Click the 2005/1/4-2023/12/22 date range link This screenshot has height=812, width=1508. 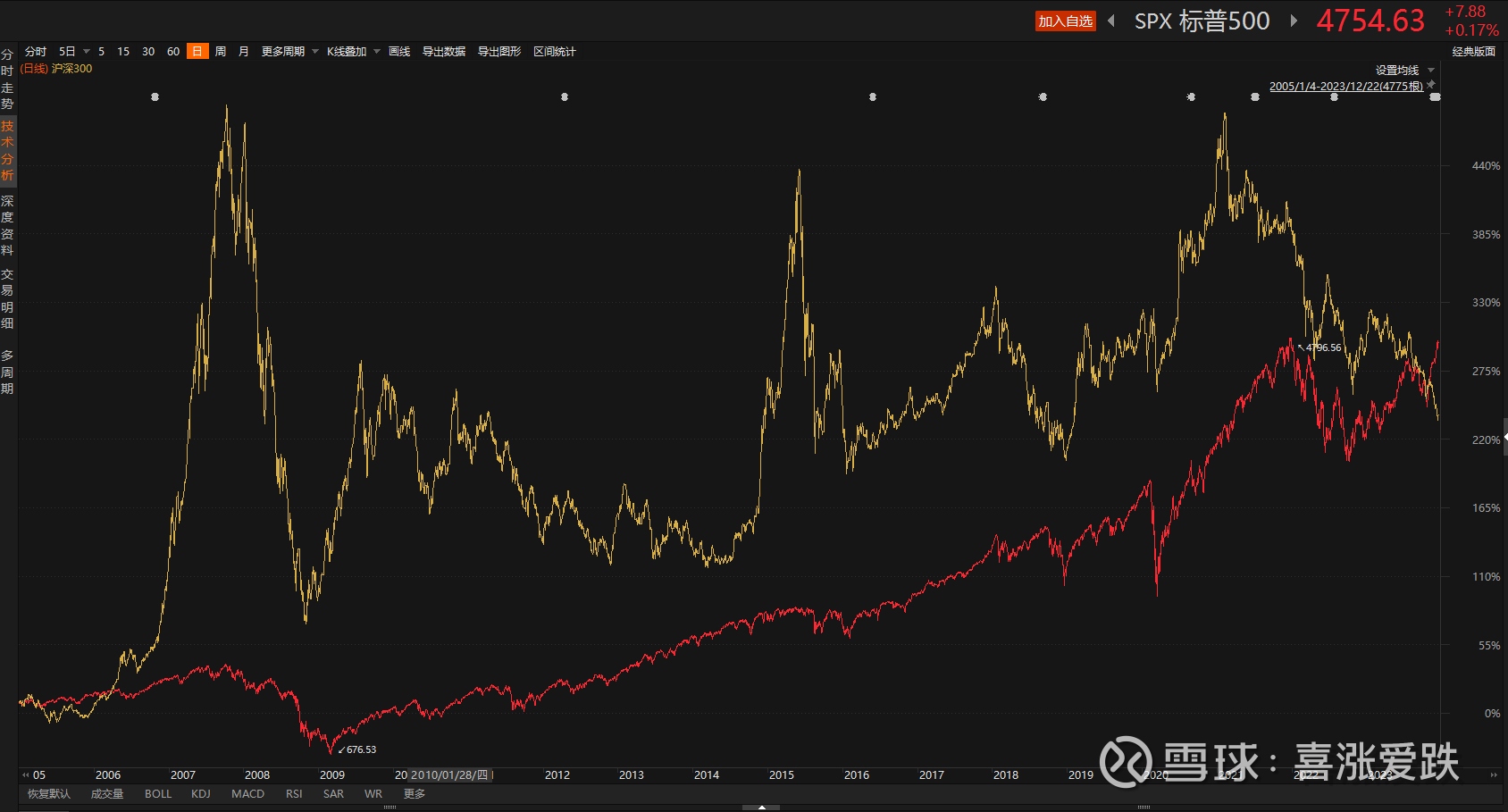(x=1346, y=87)
